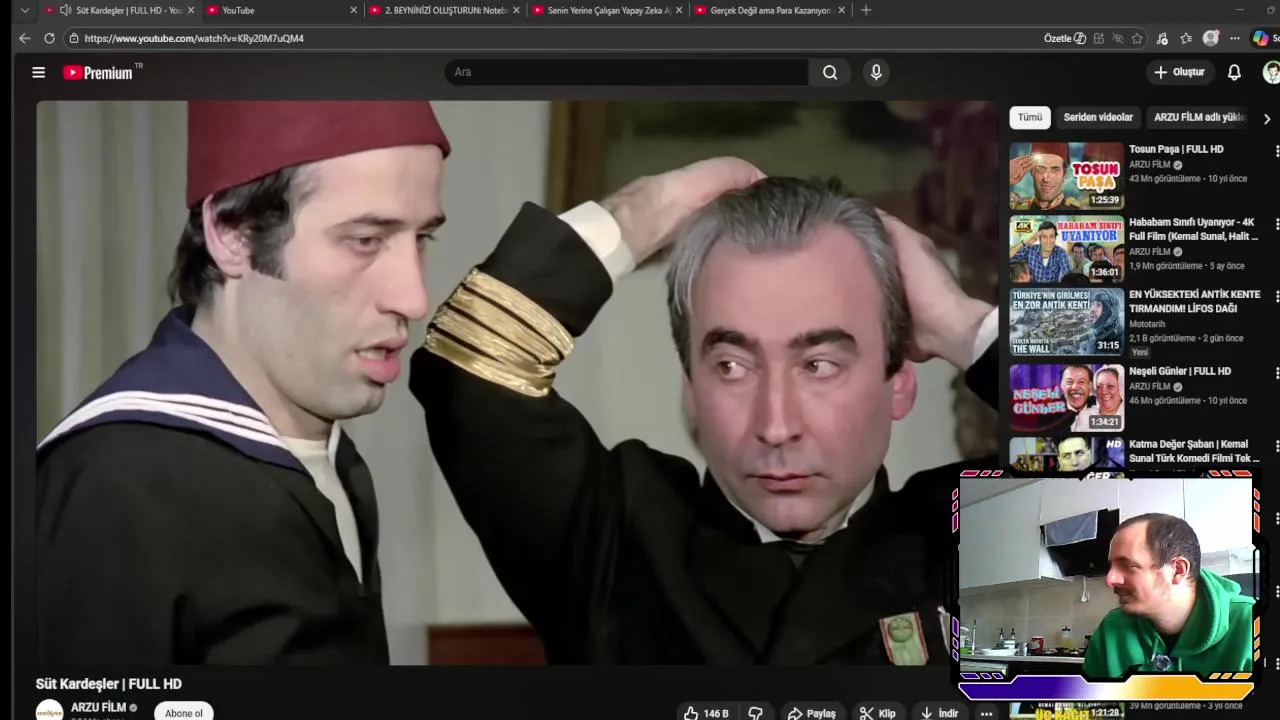Screen dimensions: 1280x720
Task: Open more actions (three dots) under the video
Action: [x=986, y=713]
